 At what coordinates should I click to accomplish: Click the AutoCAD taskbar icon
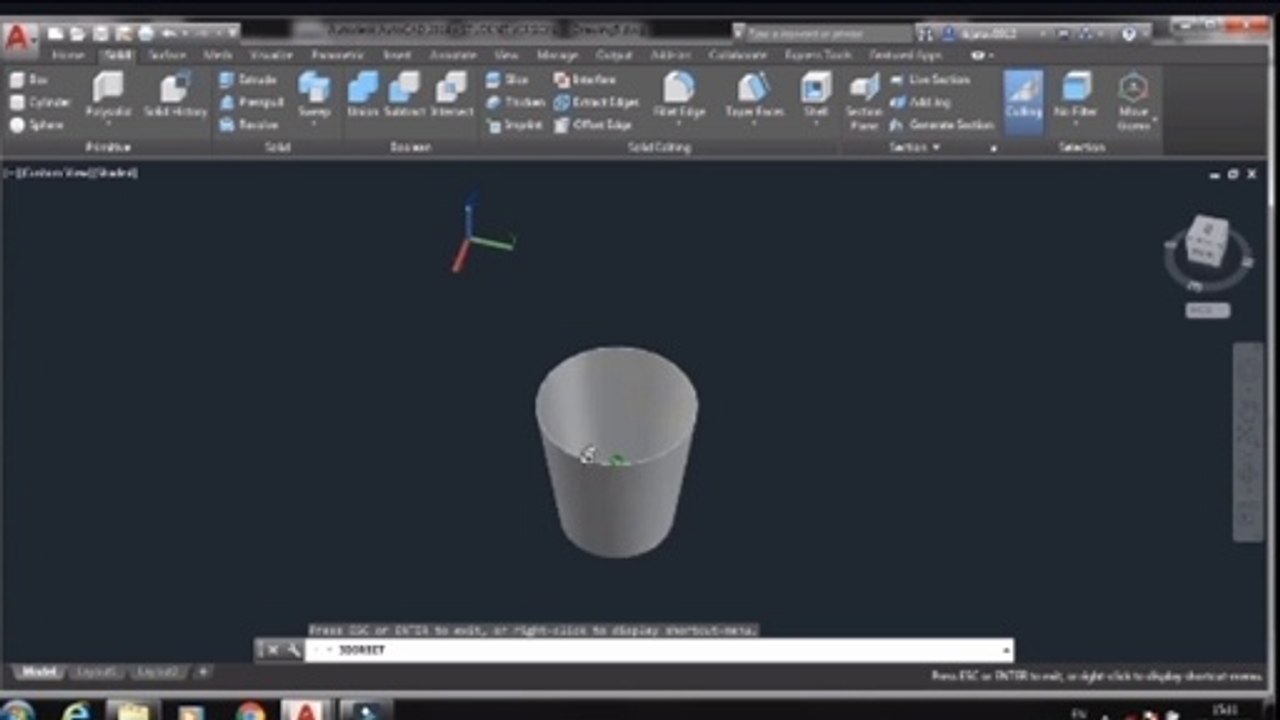click(303, 711)
